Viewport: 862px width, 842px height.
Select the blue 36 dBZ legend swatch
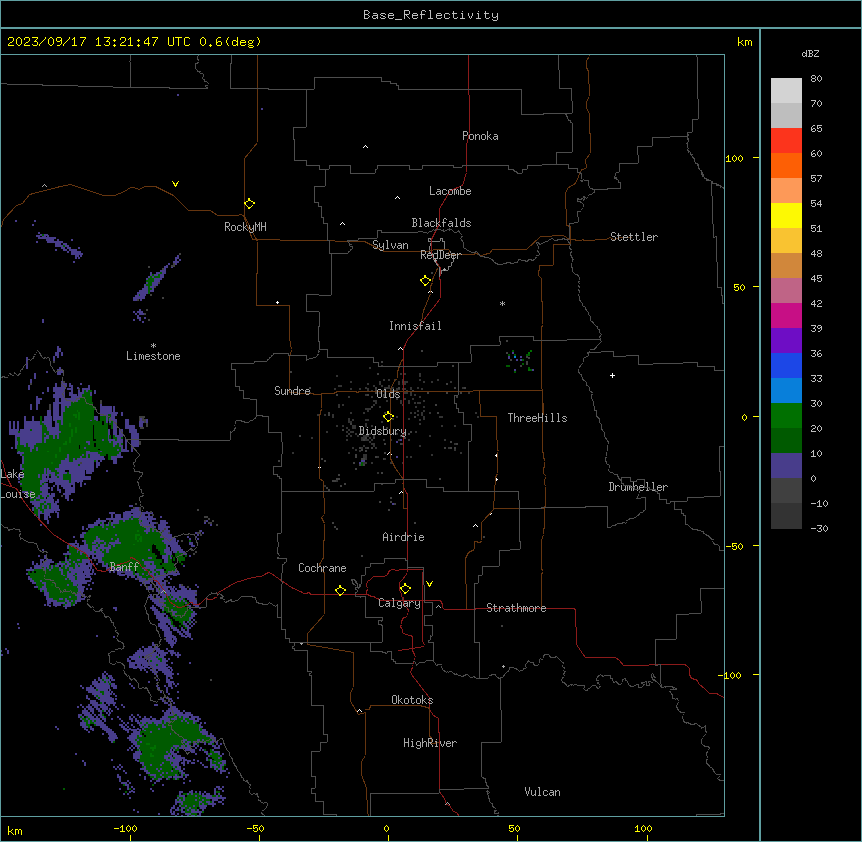tap(786, 365)
